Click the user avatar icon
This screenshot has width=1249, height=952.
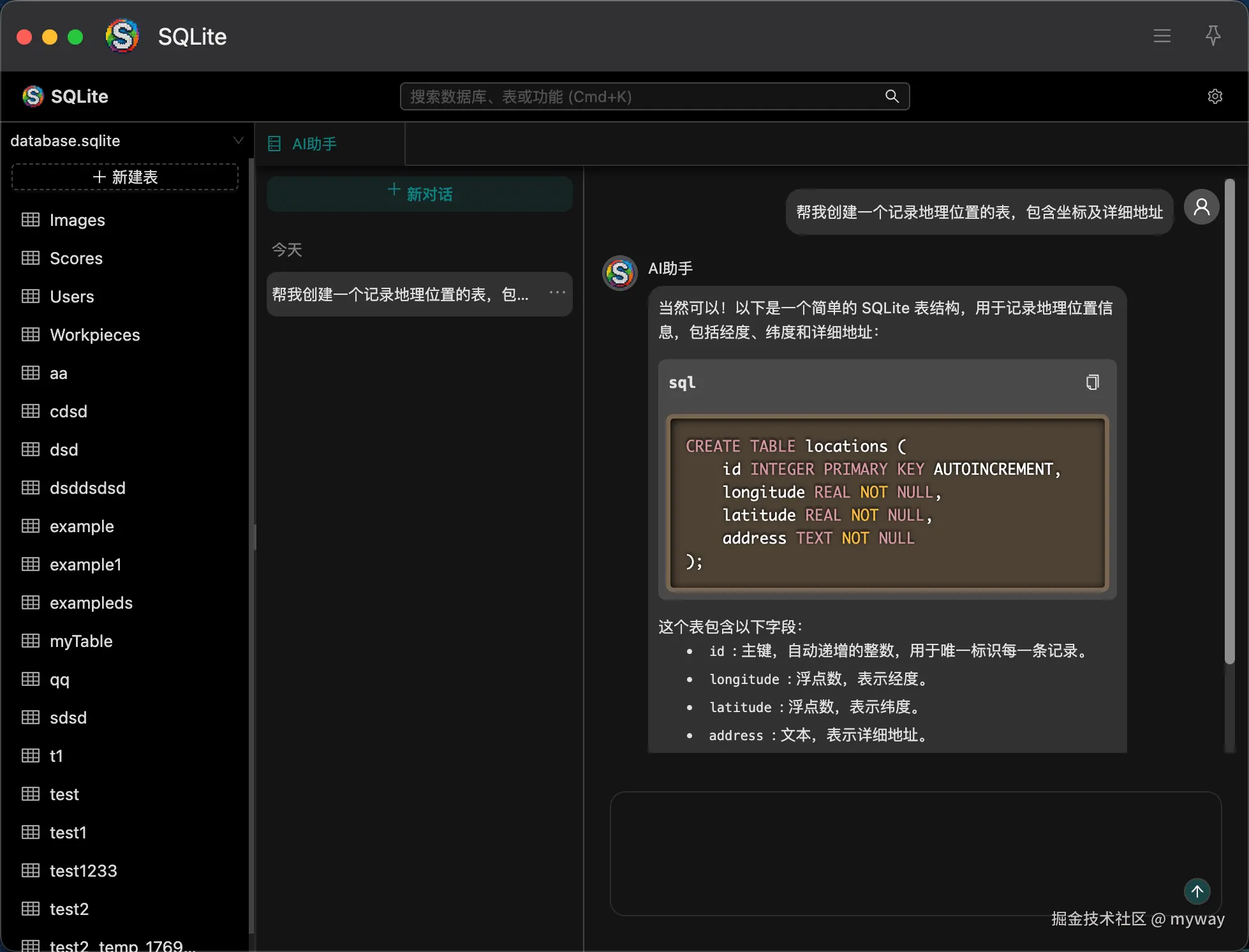tap(1201, 207)
